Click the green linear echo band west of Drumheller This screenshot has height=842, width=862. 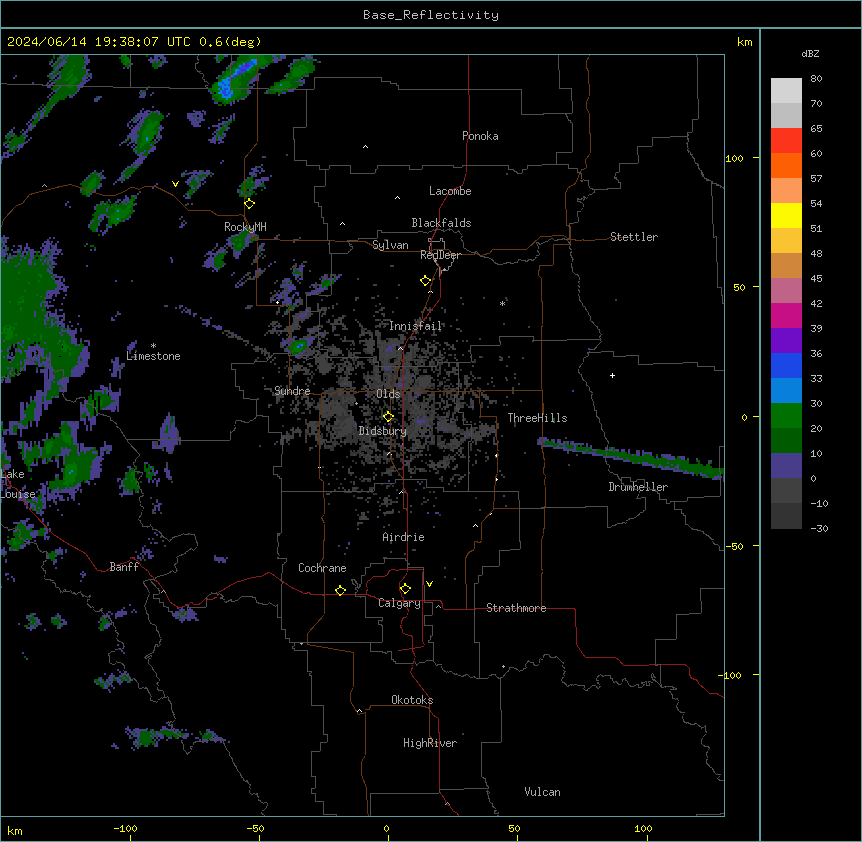631,457
